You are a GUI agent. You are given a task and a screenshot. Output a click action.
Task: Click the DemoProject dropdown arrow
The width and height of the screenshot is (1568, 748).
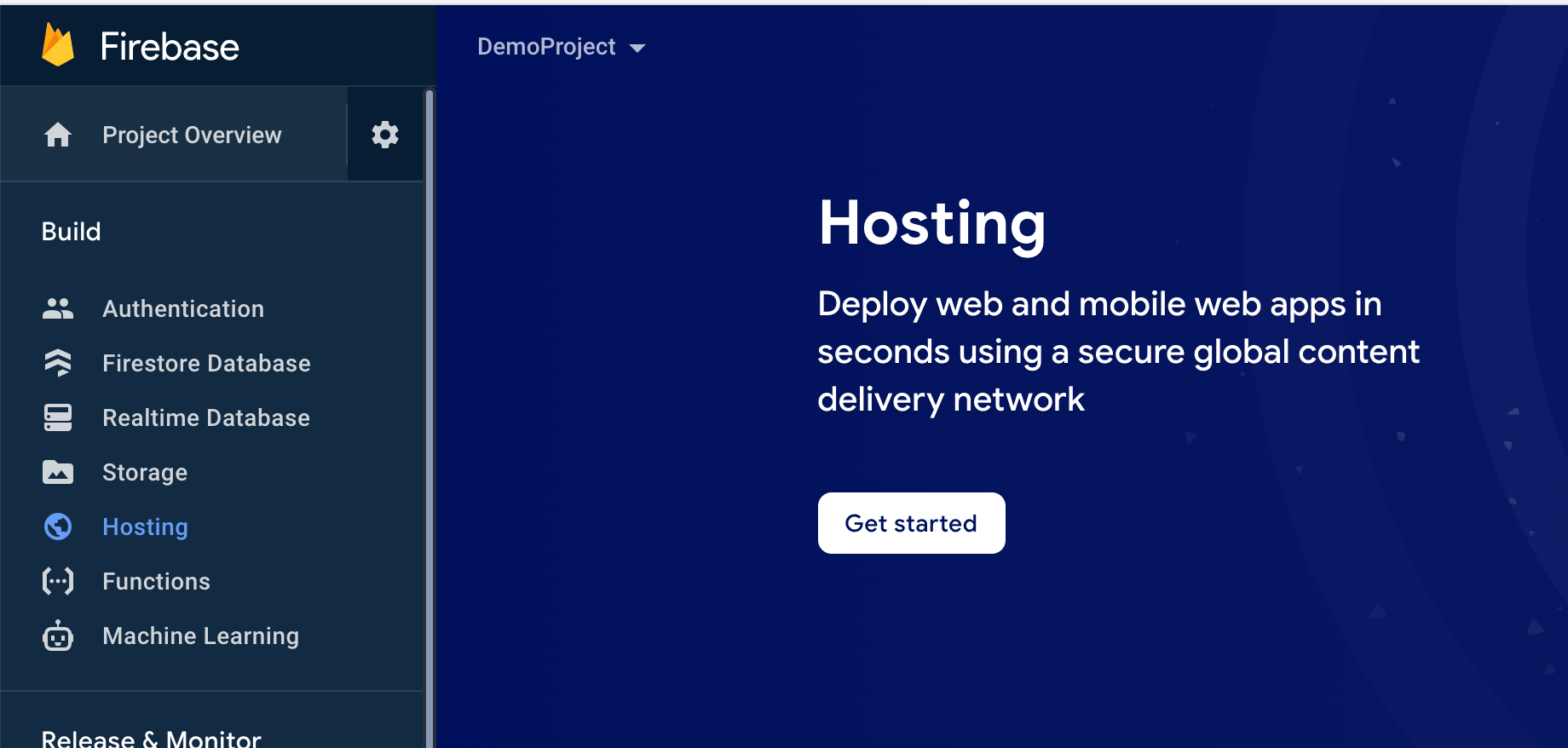point(637,49)
